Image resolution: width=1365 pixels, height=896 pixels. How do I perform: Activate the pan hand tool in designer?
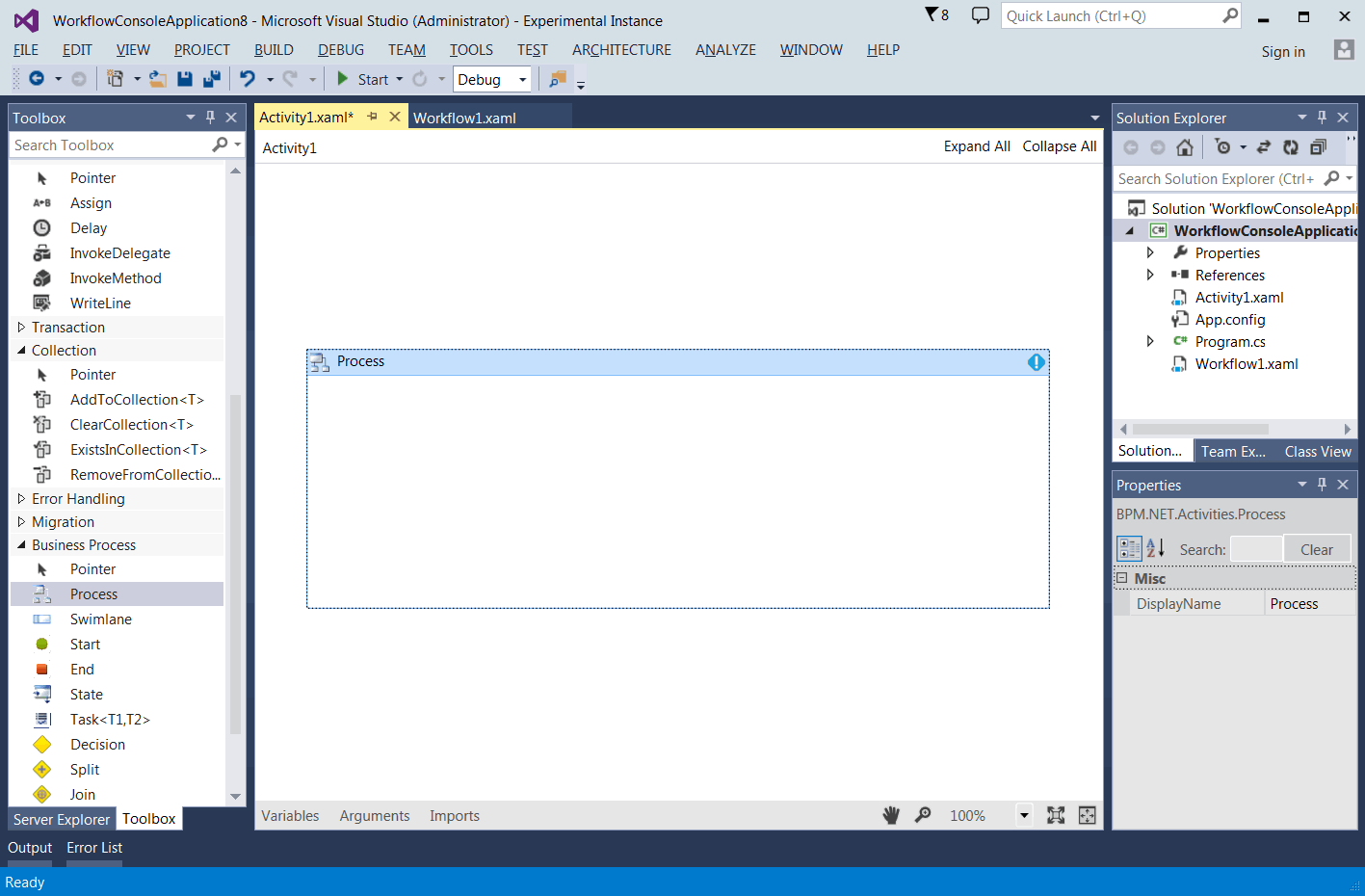[891, 815]
